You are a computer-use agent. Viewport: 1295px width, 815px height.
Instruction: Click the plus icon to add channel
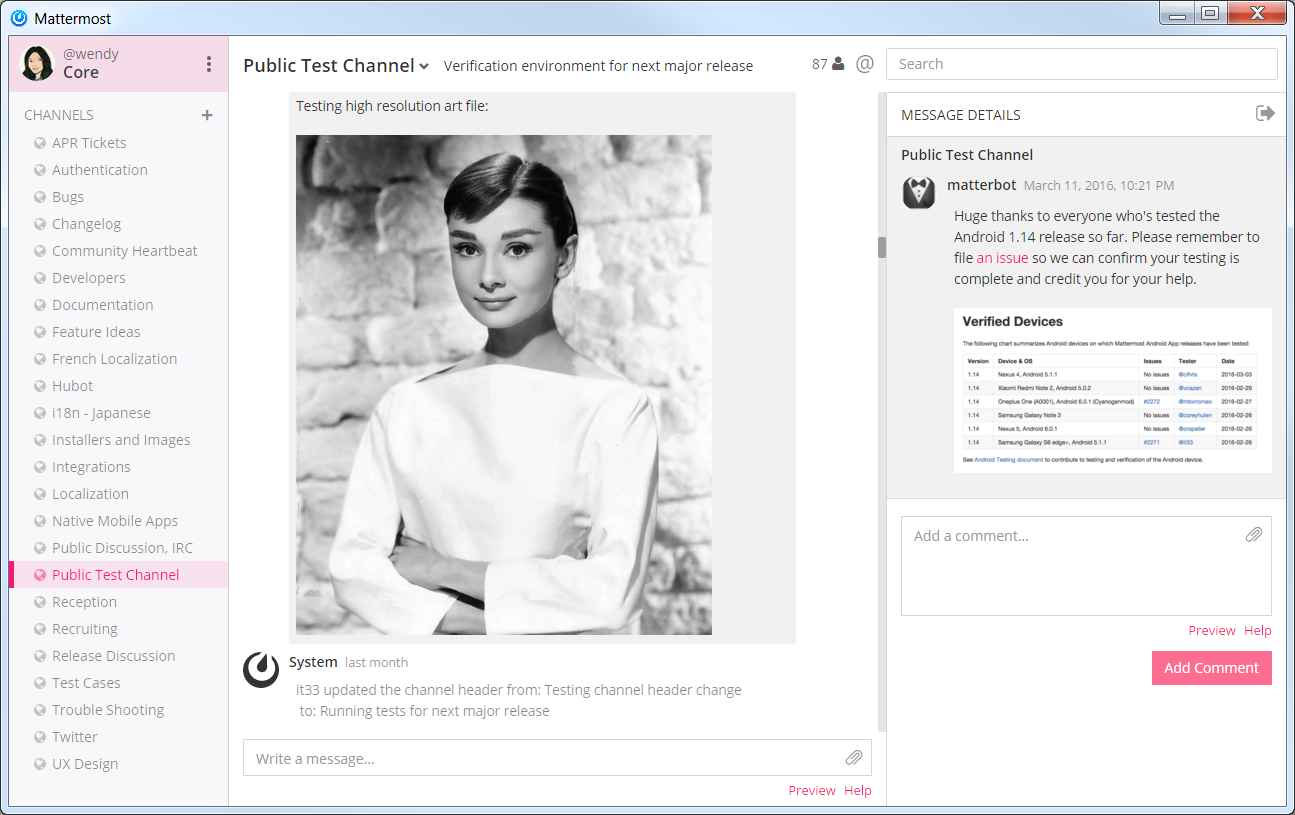coord(207,115)
